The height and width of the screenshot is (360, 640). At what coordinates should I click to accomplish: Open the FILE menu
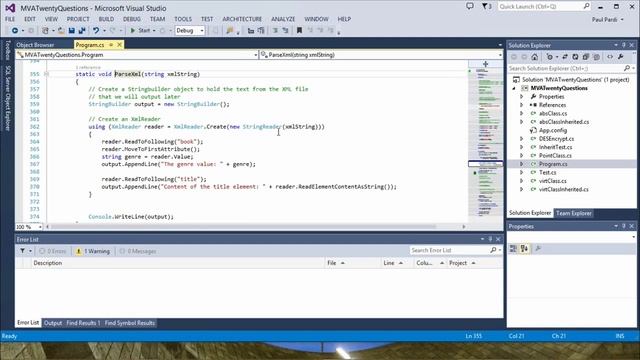click(x=10, y=19)
